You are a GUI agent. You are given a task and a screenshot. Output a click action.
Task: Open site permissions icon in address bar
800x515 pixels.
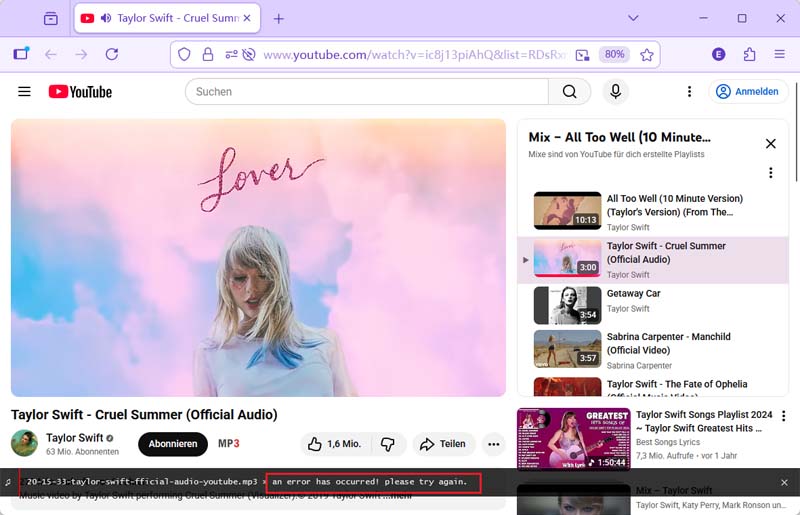[x=231, y=54]
